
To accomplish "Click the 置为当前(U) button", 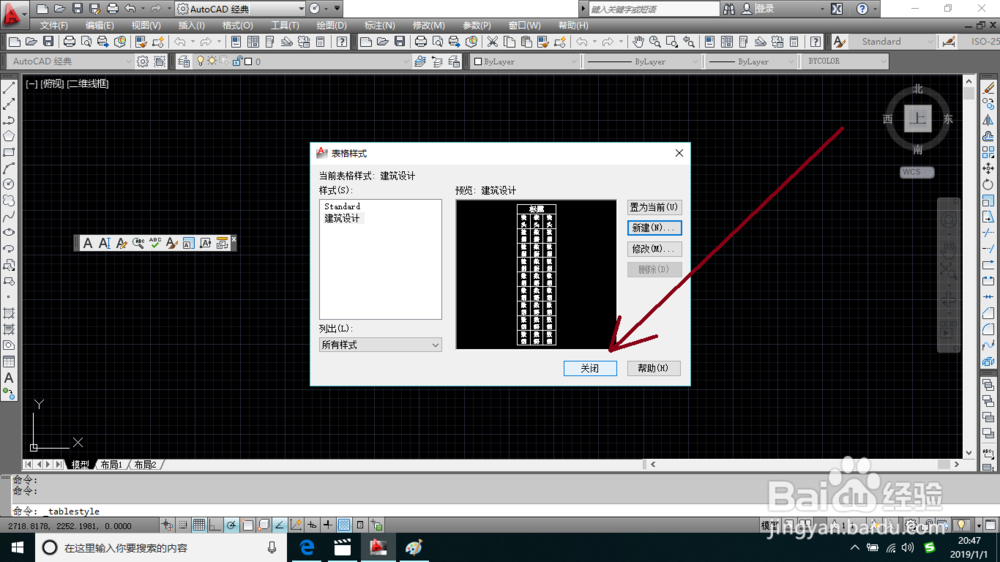I will [654, 207].
